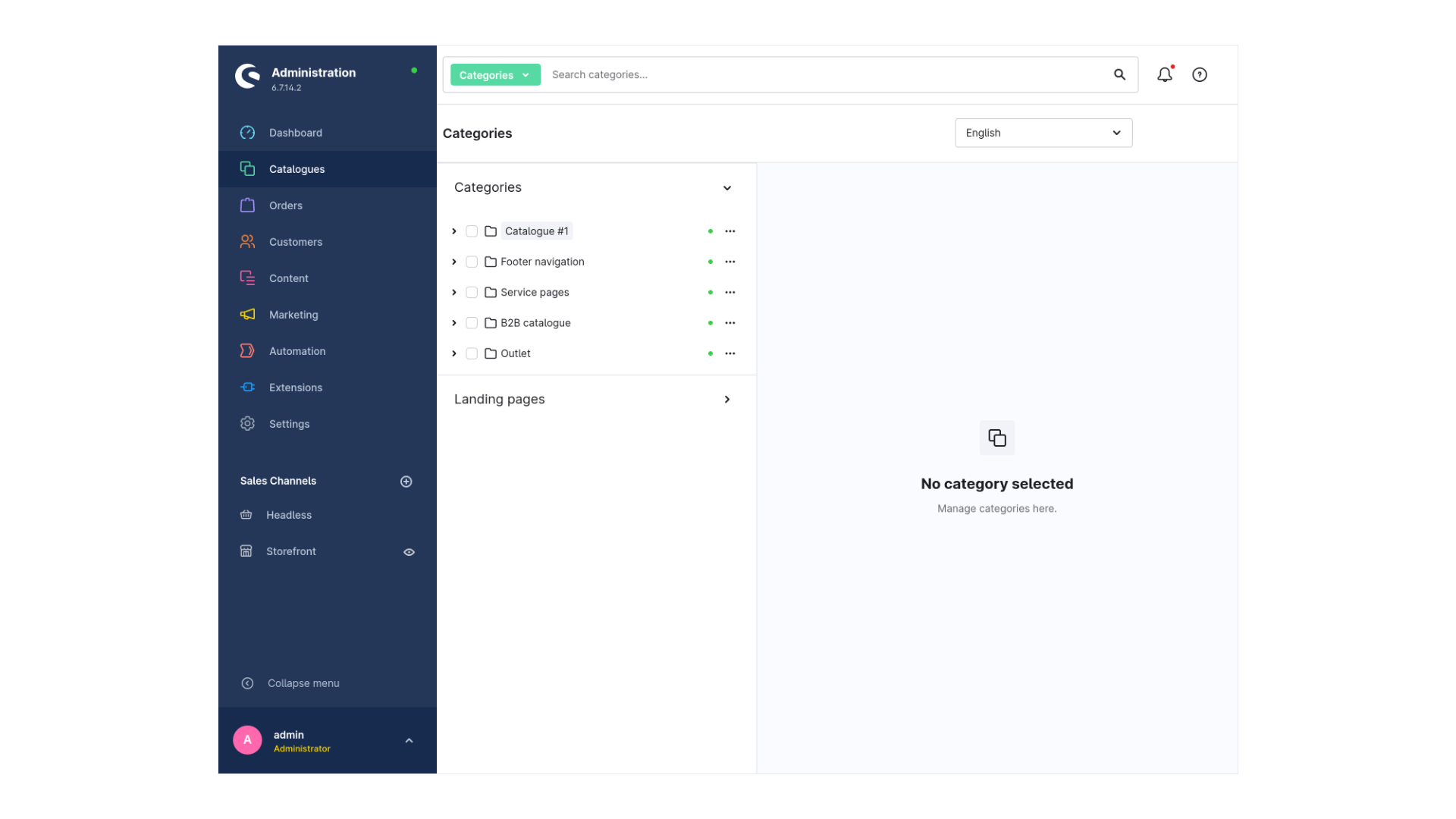Expand the Footer navigation tree node
Viewport: 1456px width, 819px height.
(x=454, y=262)
